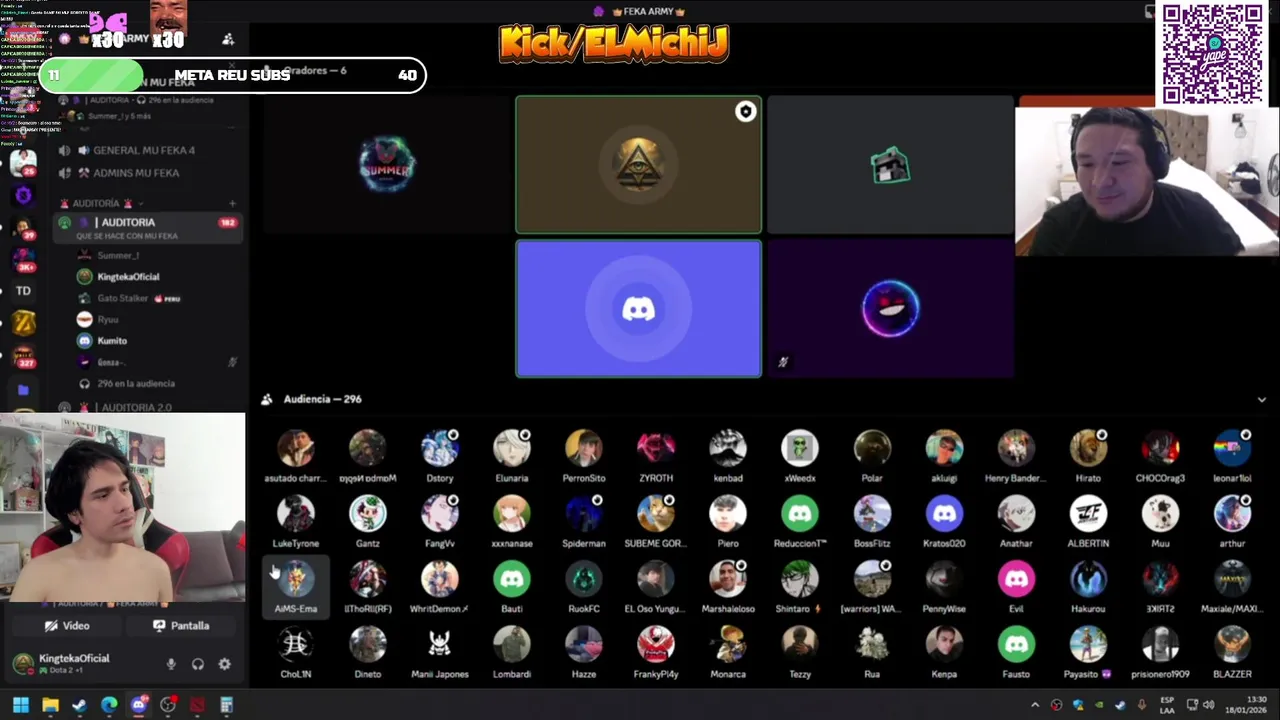Open Dstory audience member avatar
The image size is (1280, 720).
440,449
